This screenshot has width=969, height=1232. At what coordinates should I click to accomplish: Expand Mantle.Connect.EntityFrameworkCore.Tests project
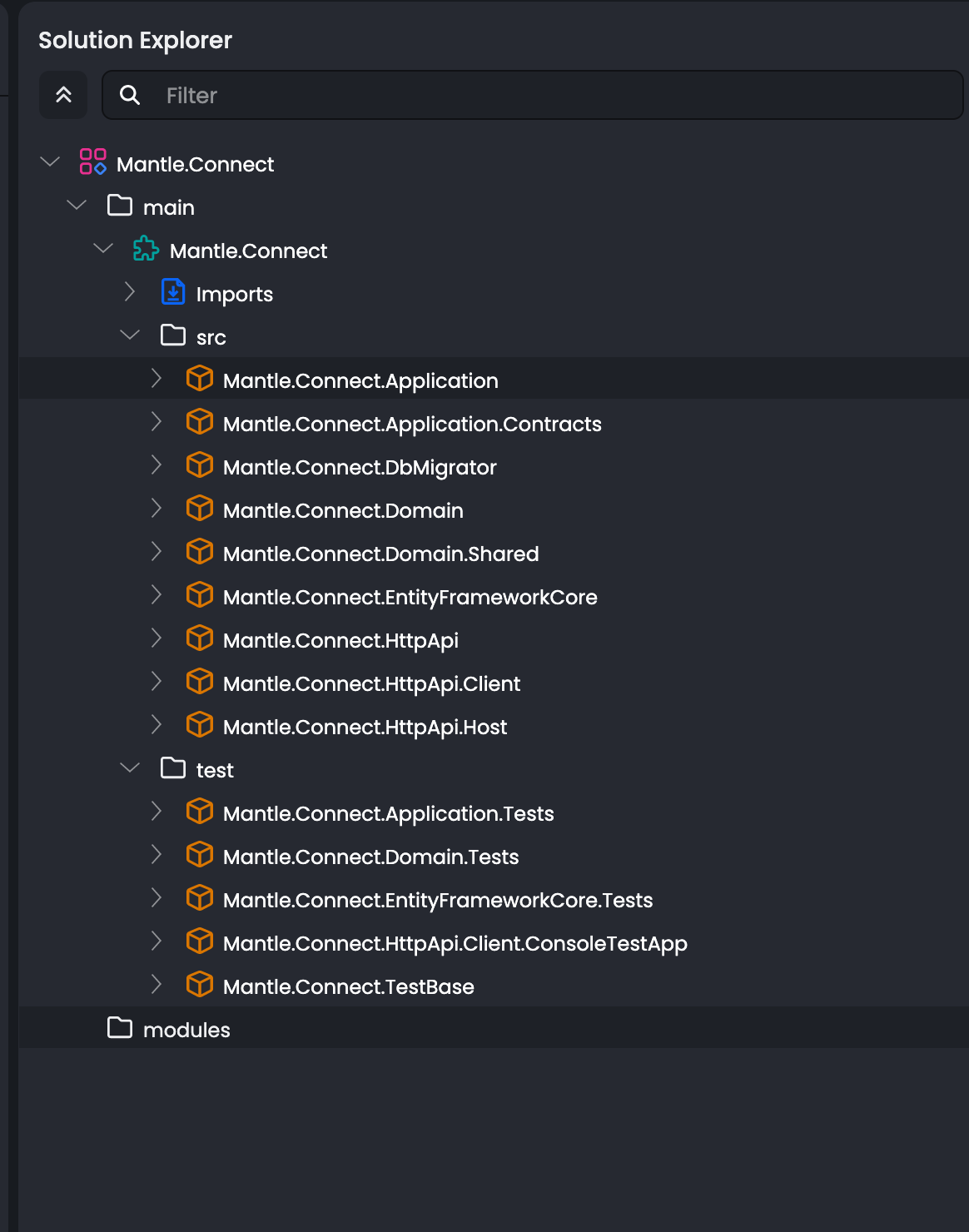157,897
